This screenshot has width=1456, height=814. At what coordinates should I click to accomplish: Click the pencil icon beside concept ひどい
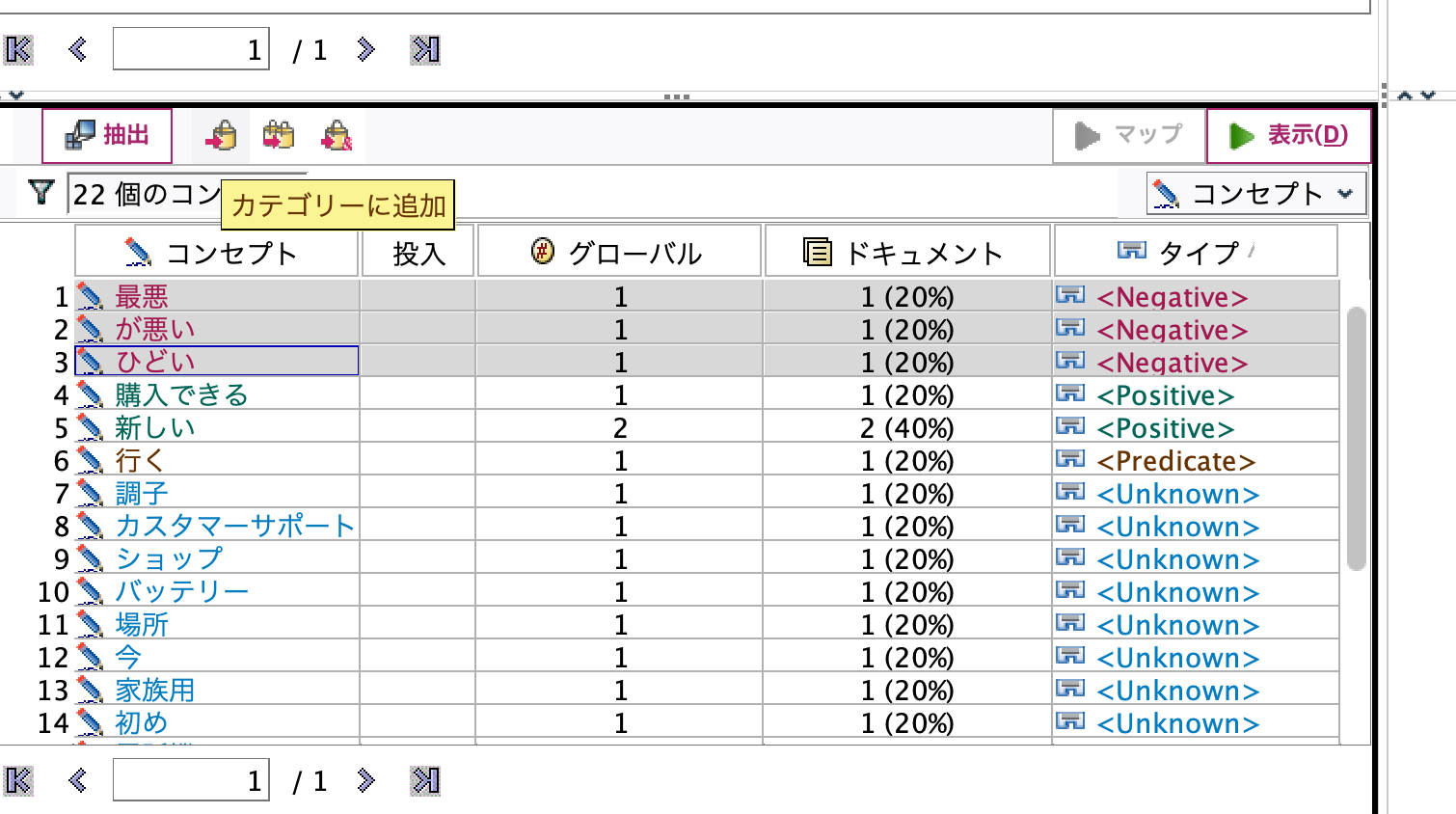click(89, 362)
